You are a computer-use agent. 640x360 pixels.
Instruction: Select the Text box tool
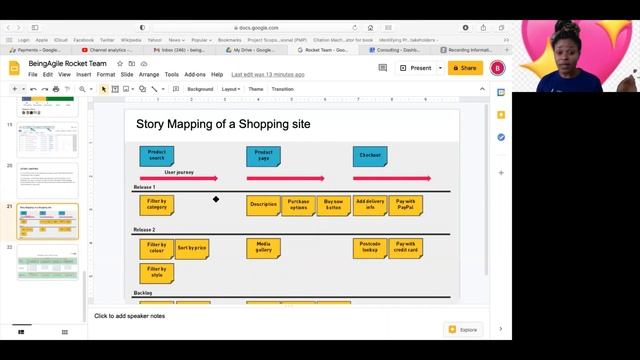click(115, 89)
